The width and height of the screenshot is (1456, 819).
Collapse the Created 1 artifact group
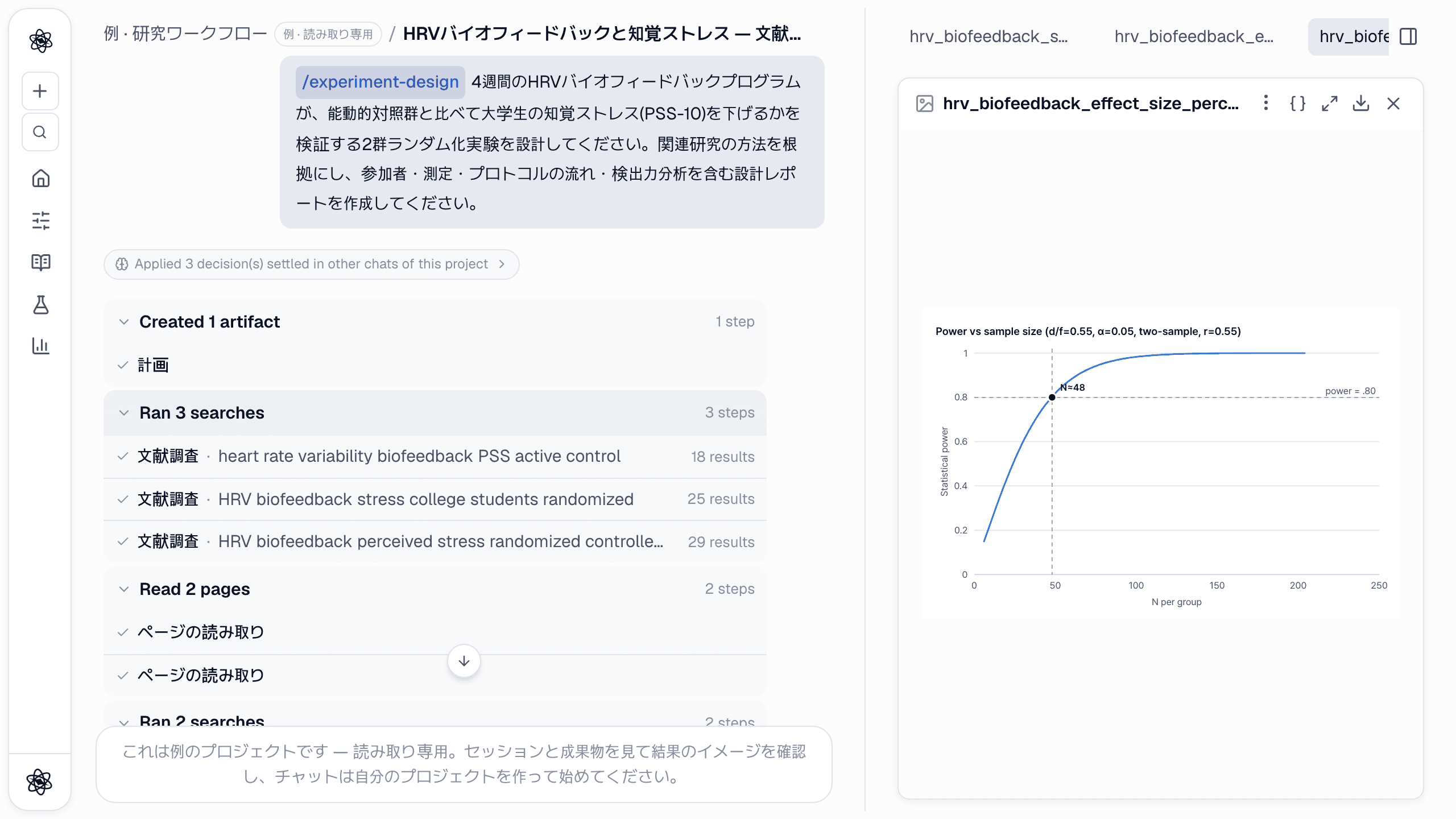[x=435, y=322]
